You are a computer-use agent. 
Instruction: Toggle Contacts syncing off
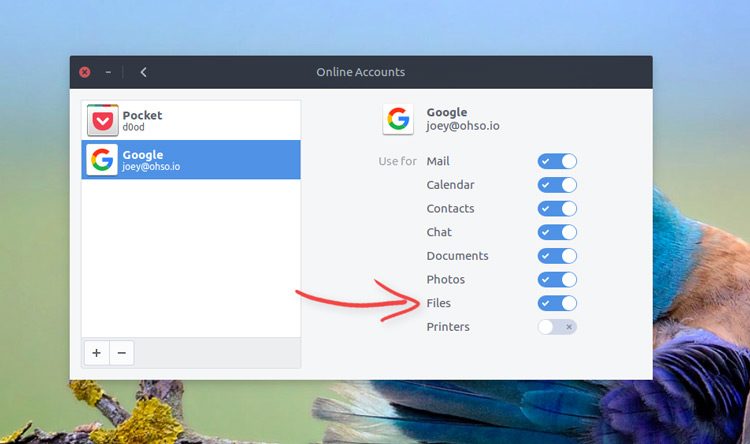pyautogui.click(x=557, y=209)
